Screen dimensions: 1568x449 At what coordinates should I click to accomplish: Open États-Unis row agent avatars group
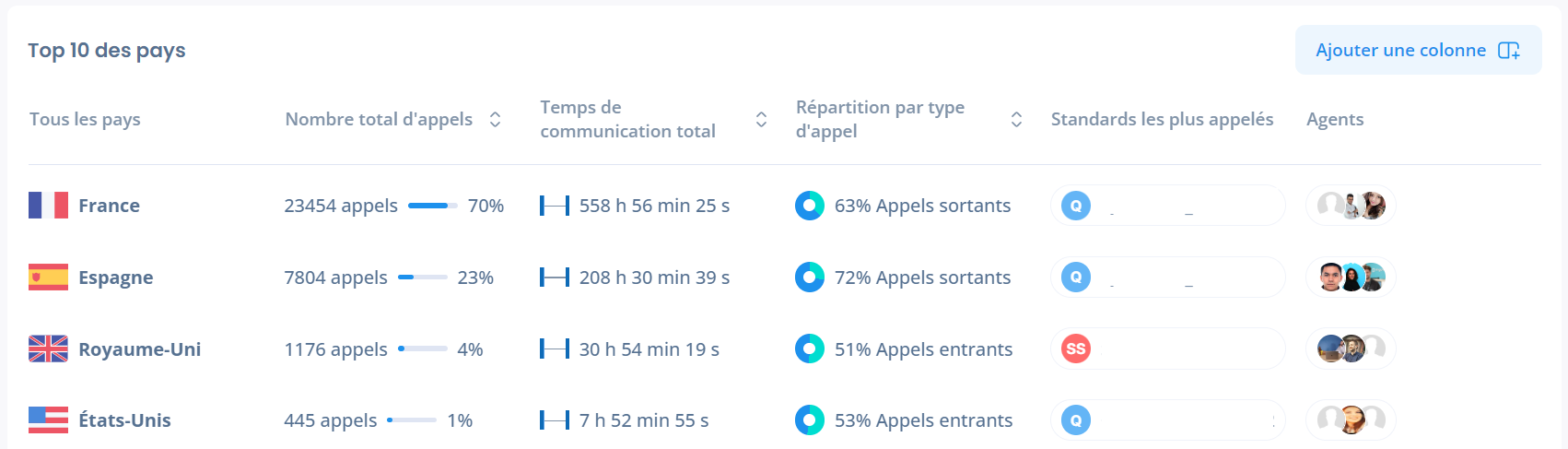tap(1351, 419)
